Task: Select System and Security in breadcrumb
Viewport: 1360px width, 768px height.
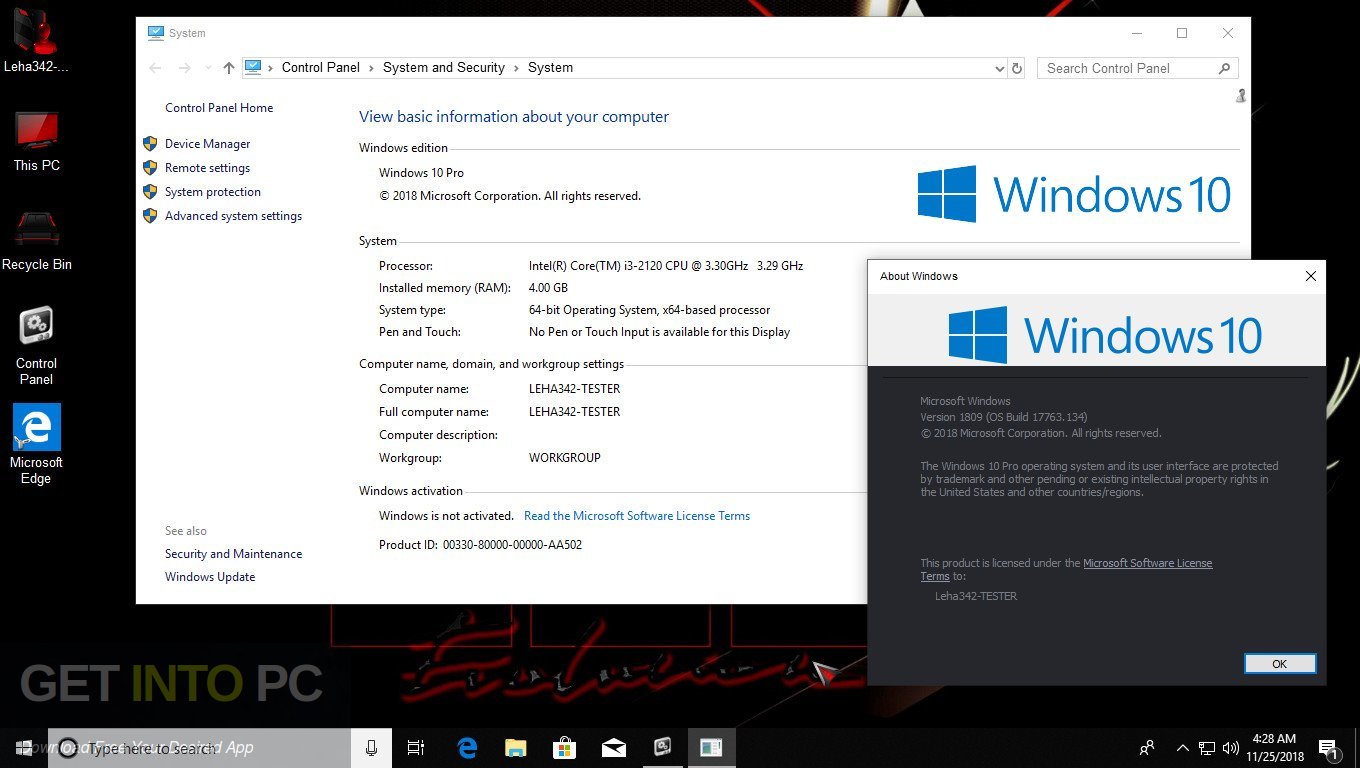Action: 444,68
